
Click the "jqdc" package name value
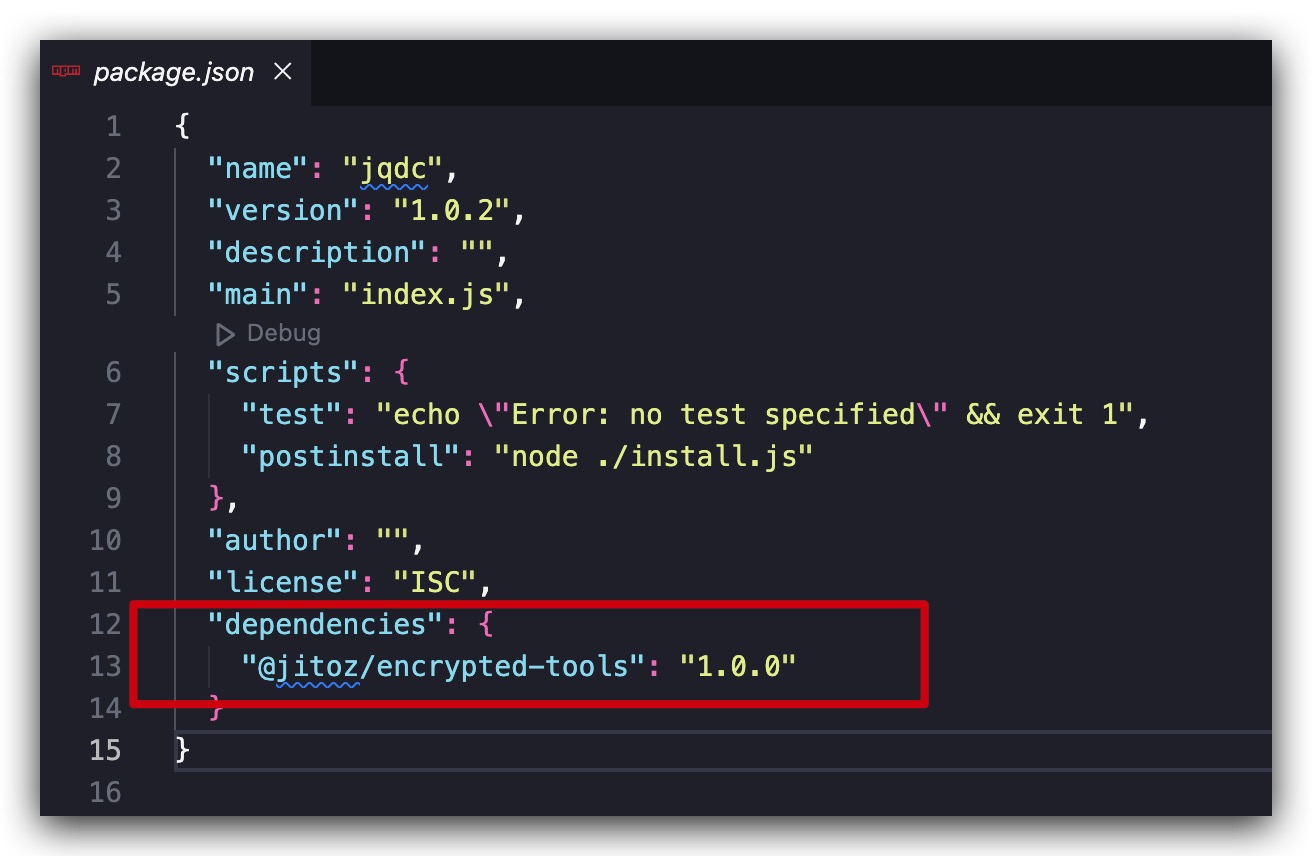click(393, 169)
